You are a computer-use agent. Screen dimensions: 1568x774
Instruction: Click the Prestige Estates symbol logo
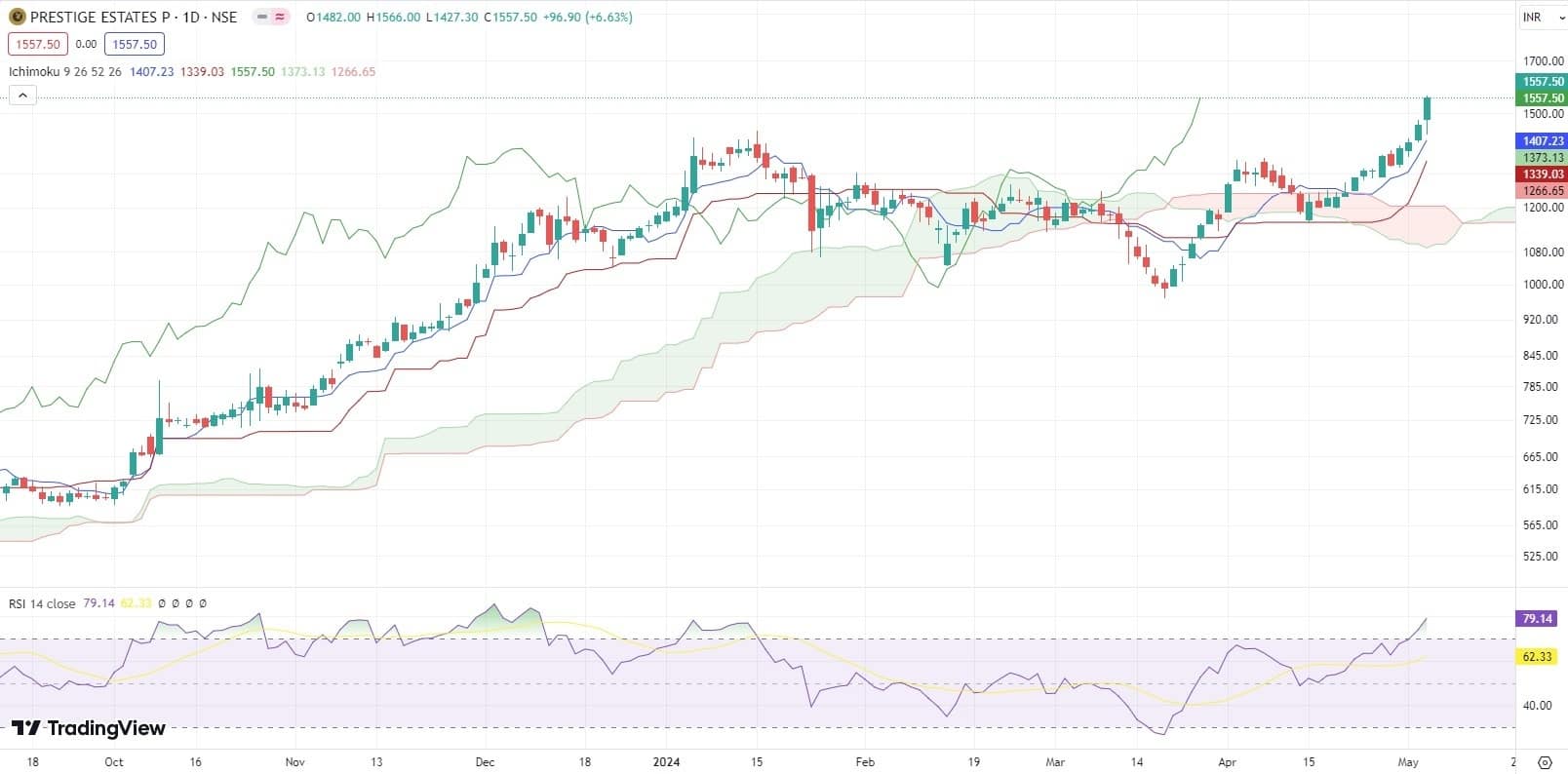(17, 17)
